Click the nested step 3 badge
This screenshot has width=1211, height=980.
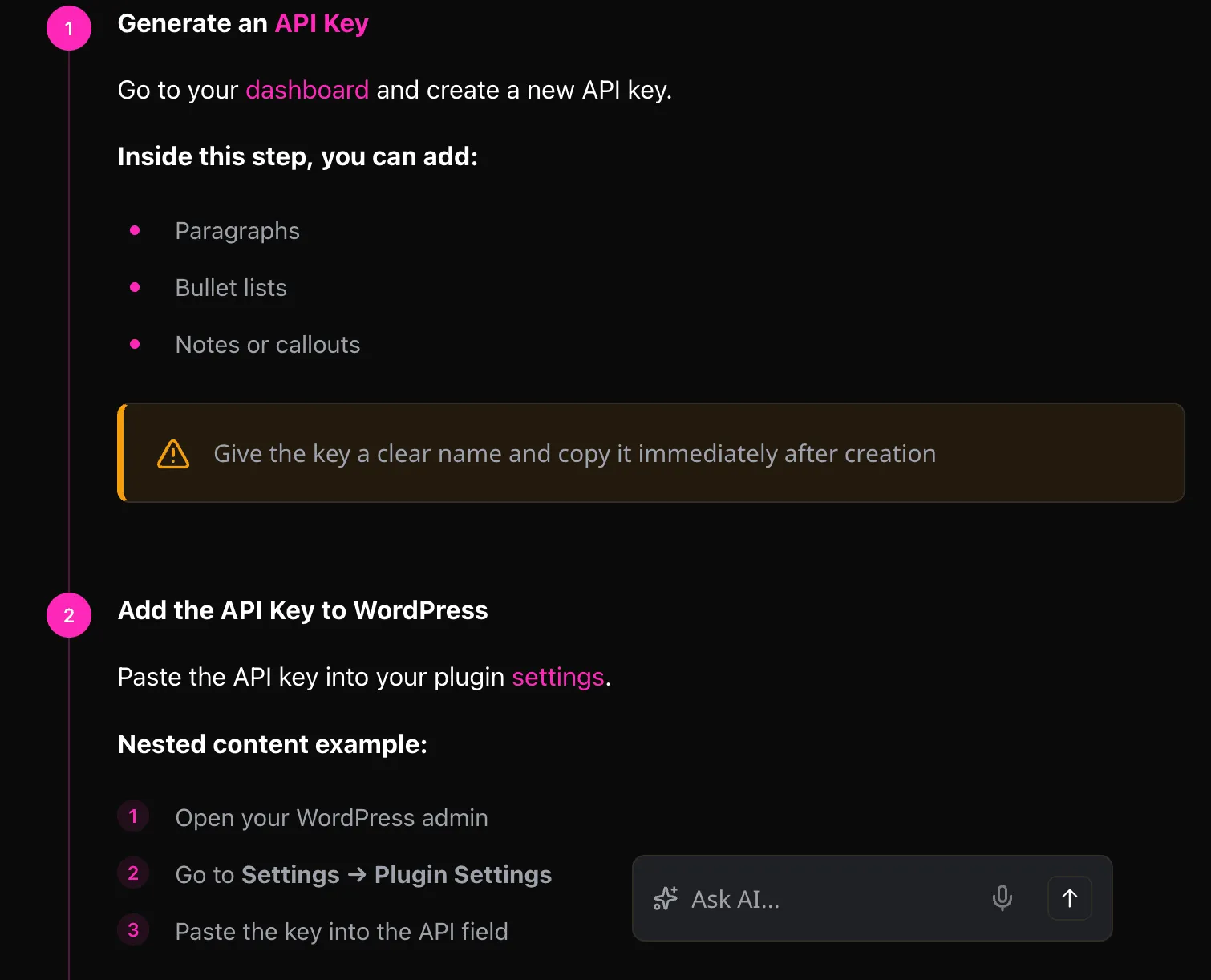pos(133,929)
